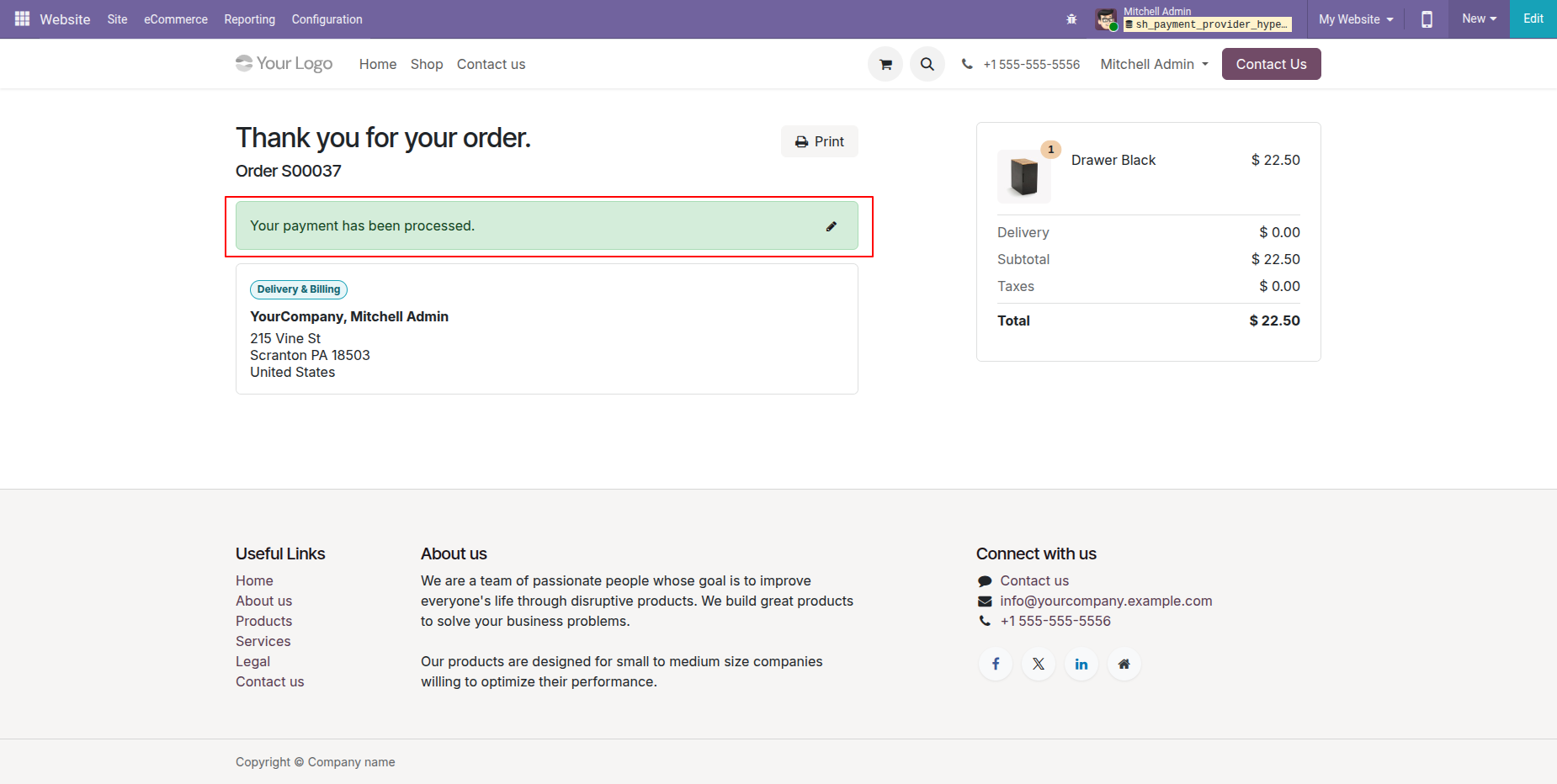Open the LinkedIn social icon

(1081, 665)
